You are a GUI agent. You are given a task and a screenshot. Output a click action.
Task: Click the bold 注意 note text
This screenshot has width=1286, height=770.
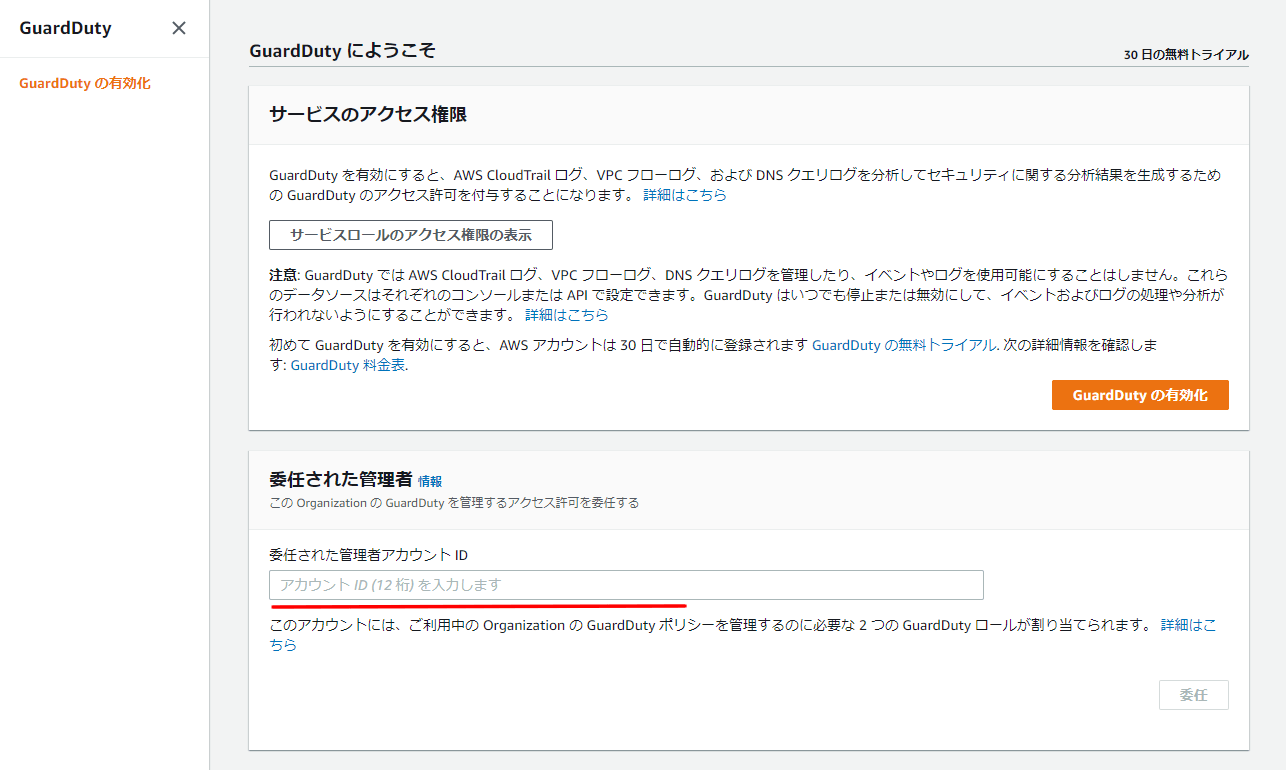pyautogui.click(x=283, y=275)
